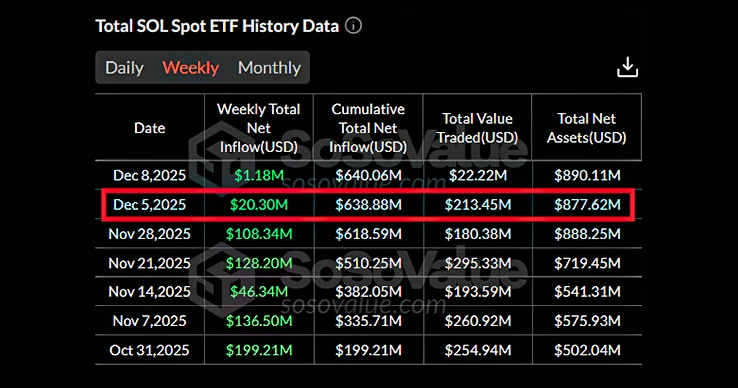Click the $1.18M weekly inflow value

click(x=259, y=175)
